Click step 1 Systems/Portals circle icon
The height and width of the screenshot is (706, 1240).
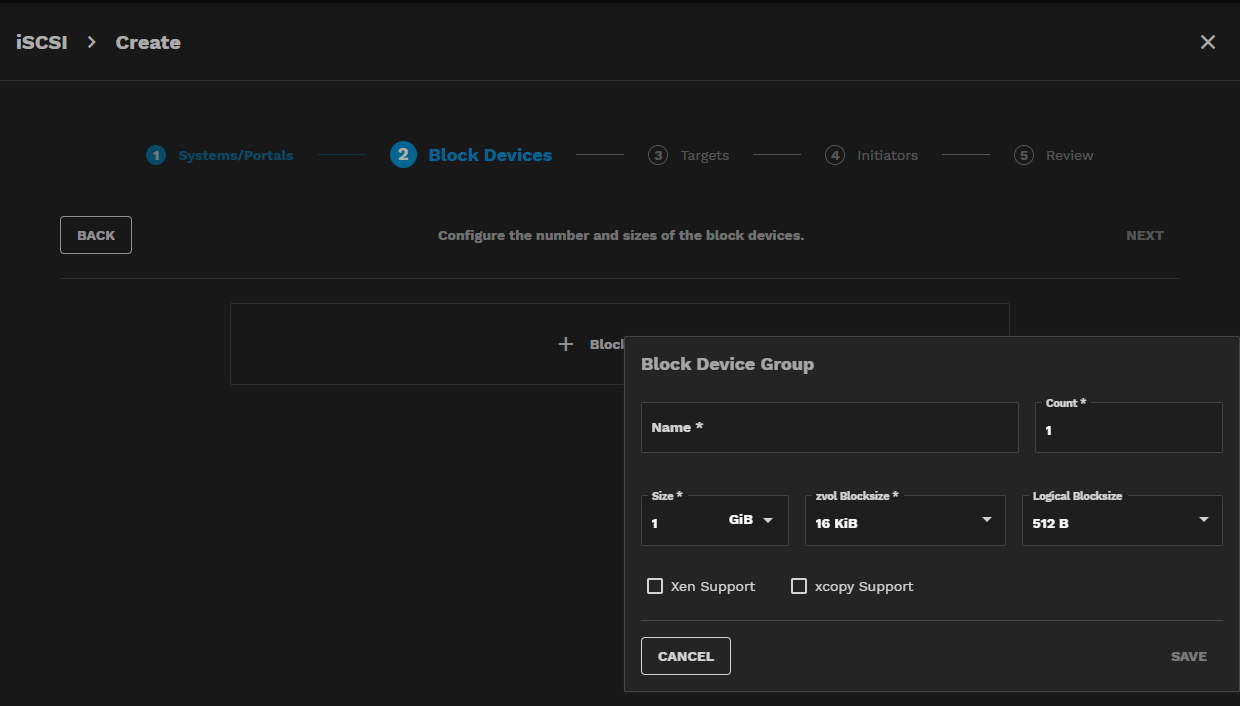coord(155,155)
